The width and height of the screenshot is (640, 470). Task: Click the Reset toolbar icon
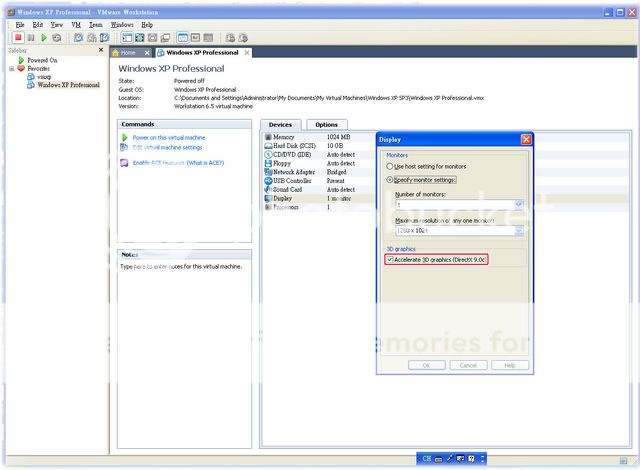(x=57, y=38)
